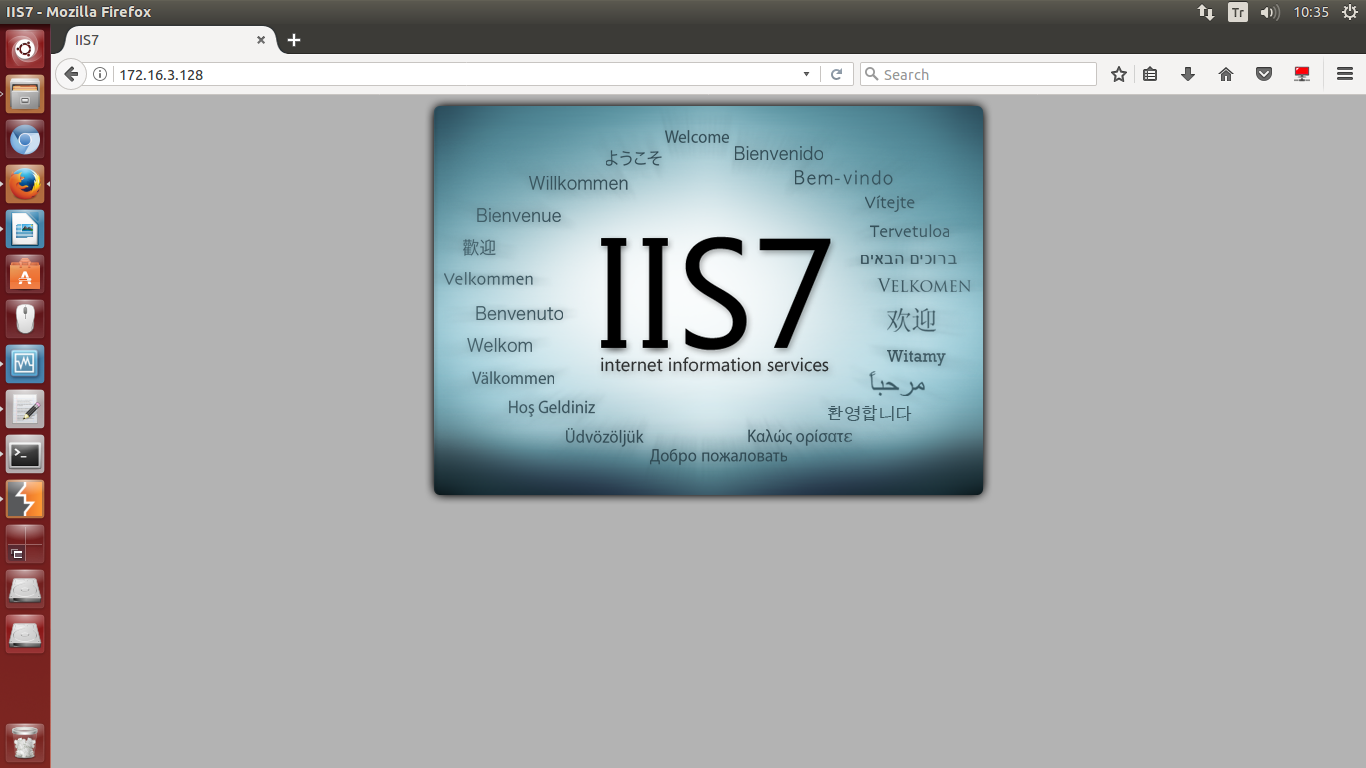Save this page to Pocket

1264,74
